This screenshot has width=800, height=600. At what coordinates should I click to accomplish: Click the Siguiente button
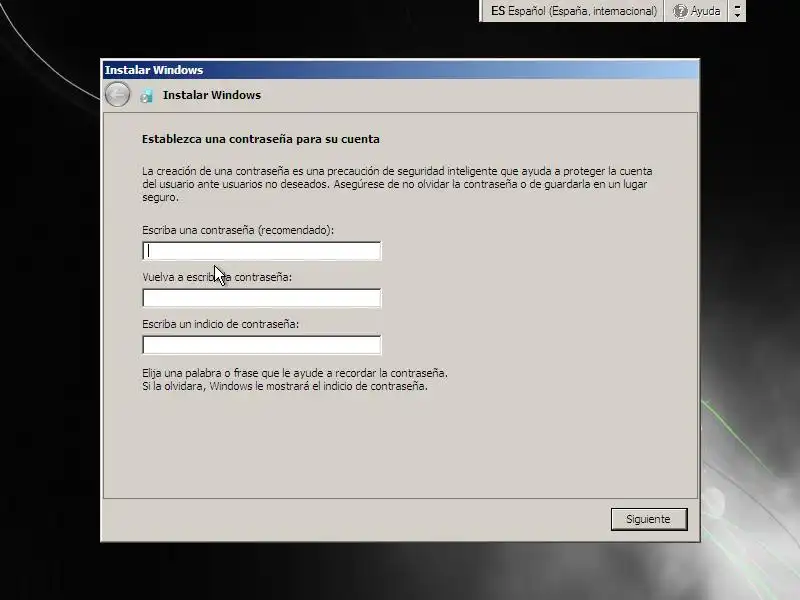point(649,519)
